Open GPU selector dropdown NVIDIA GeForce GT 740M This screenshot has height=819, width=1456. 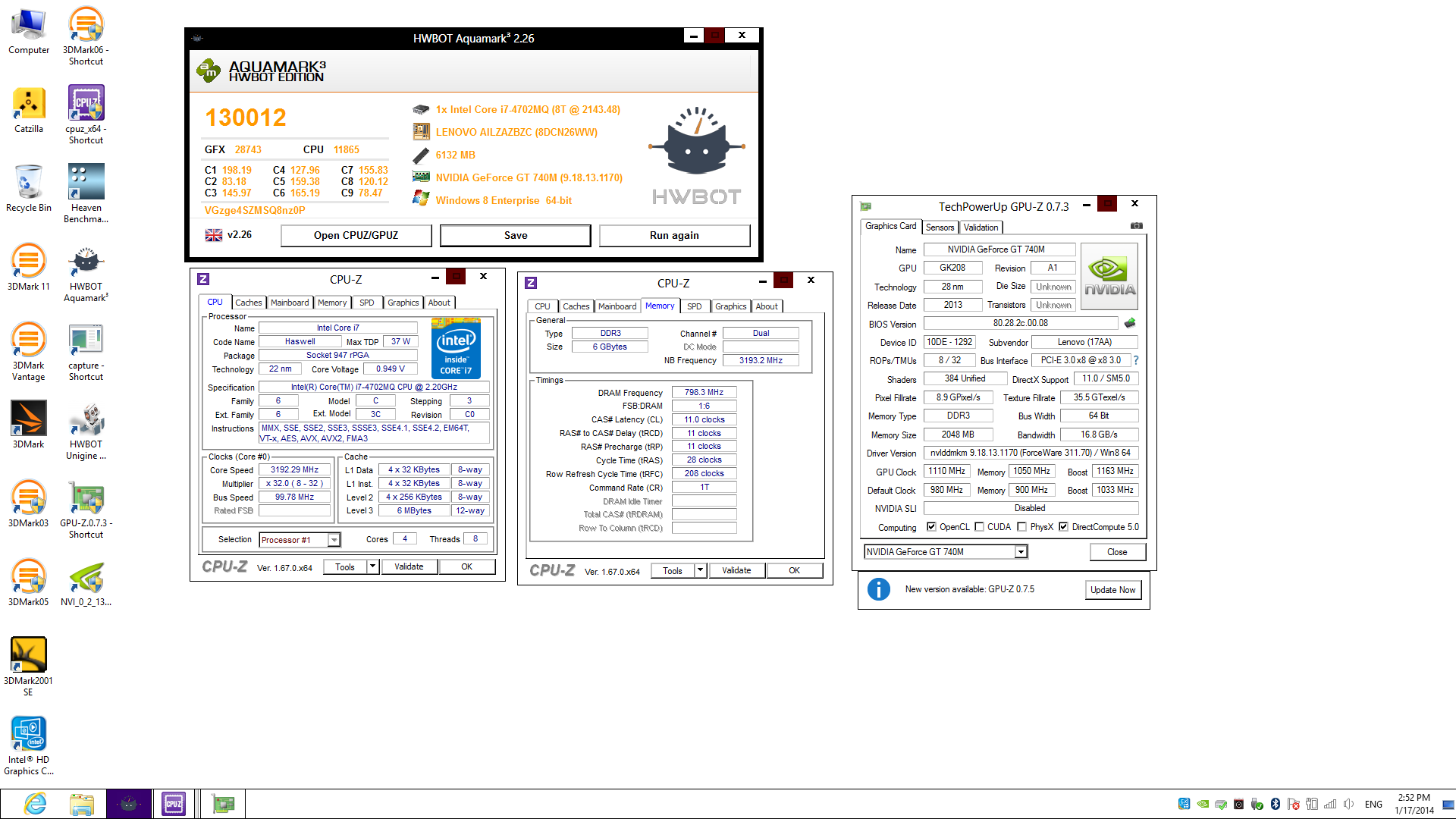pyautogui.click(x=1021, y=552)
